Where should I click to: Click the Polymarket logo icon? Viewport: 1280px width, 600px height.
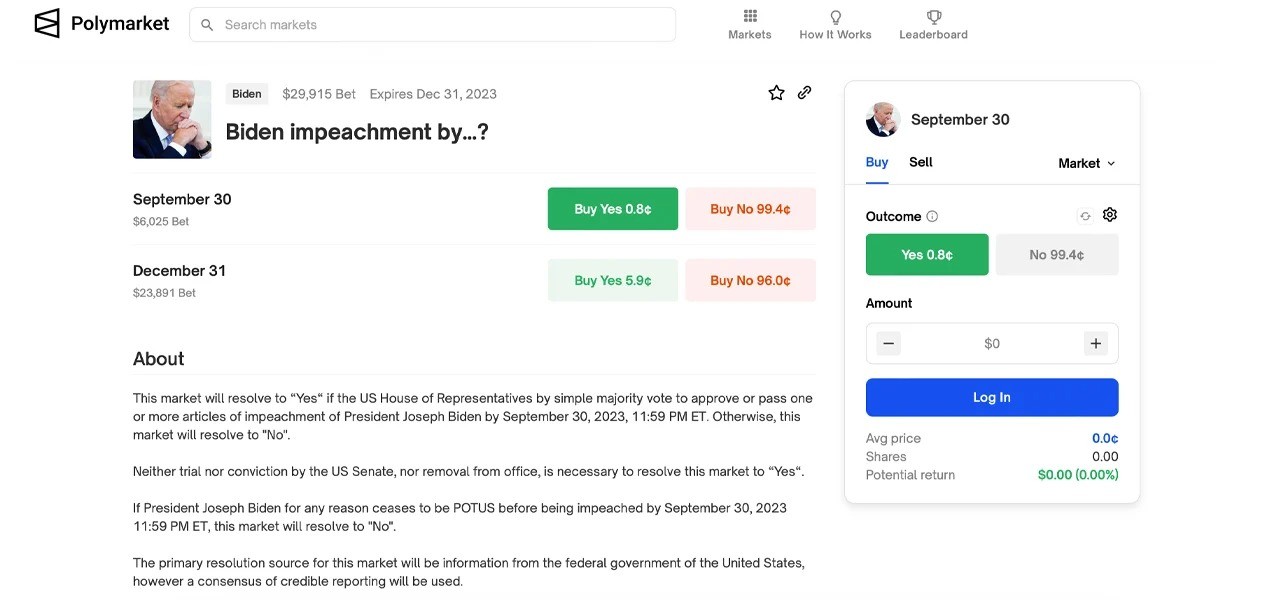47,23
